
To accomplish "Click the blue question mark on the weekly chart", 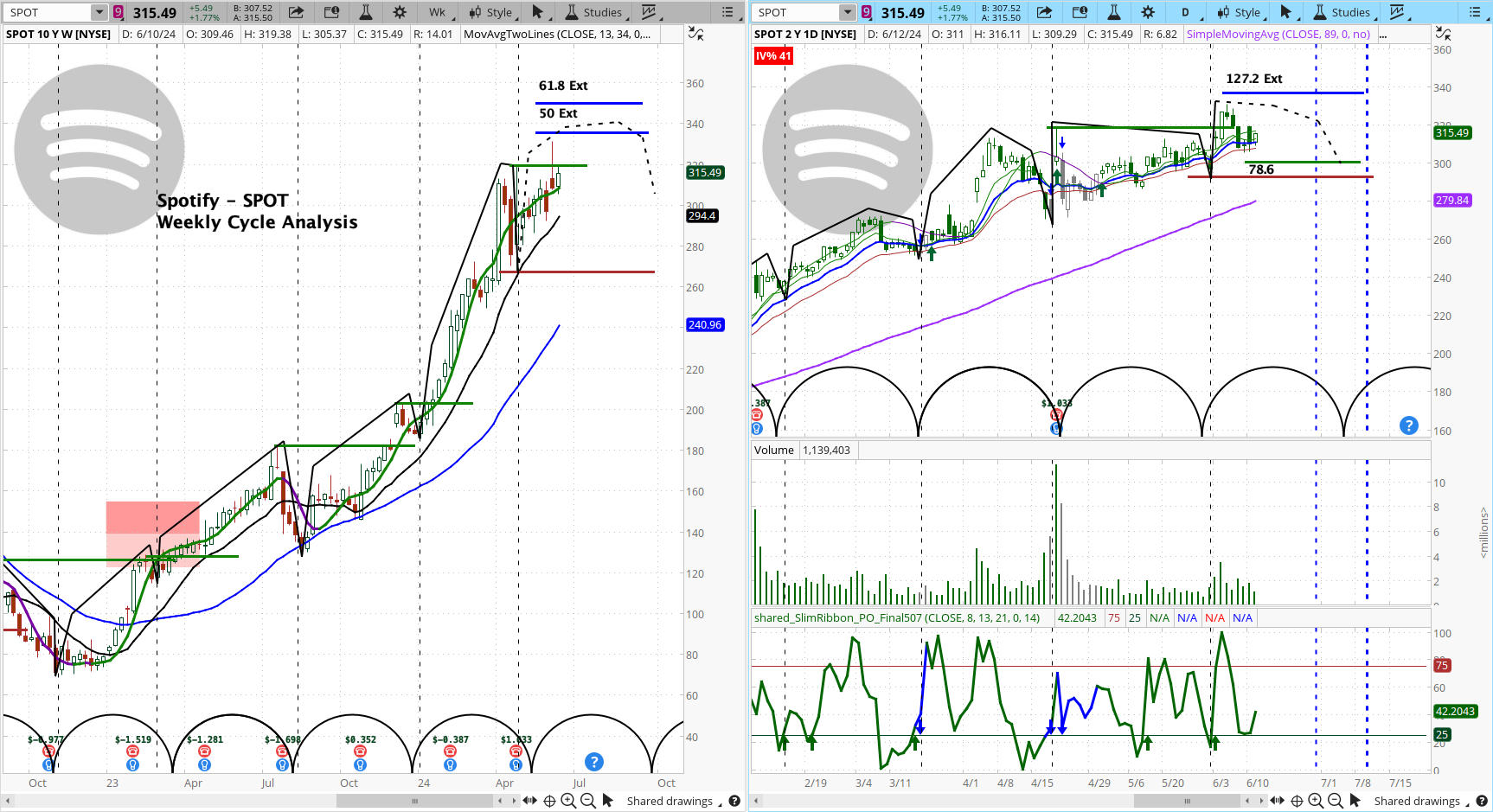I will [x=593, y=762].
